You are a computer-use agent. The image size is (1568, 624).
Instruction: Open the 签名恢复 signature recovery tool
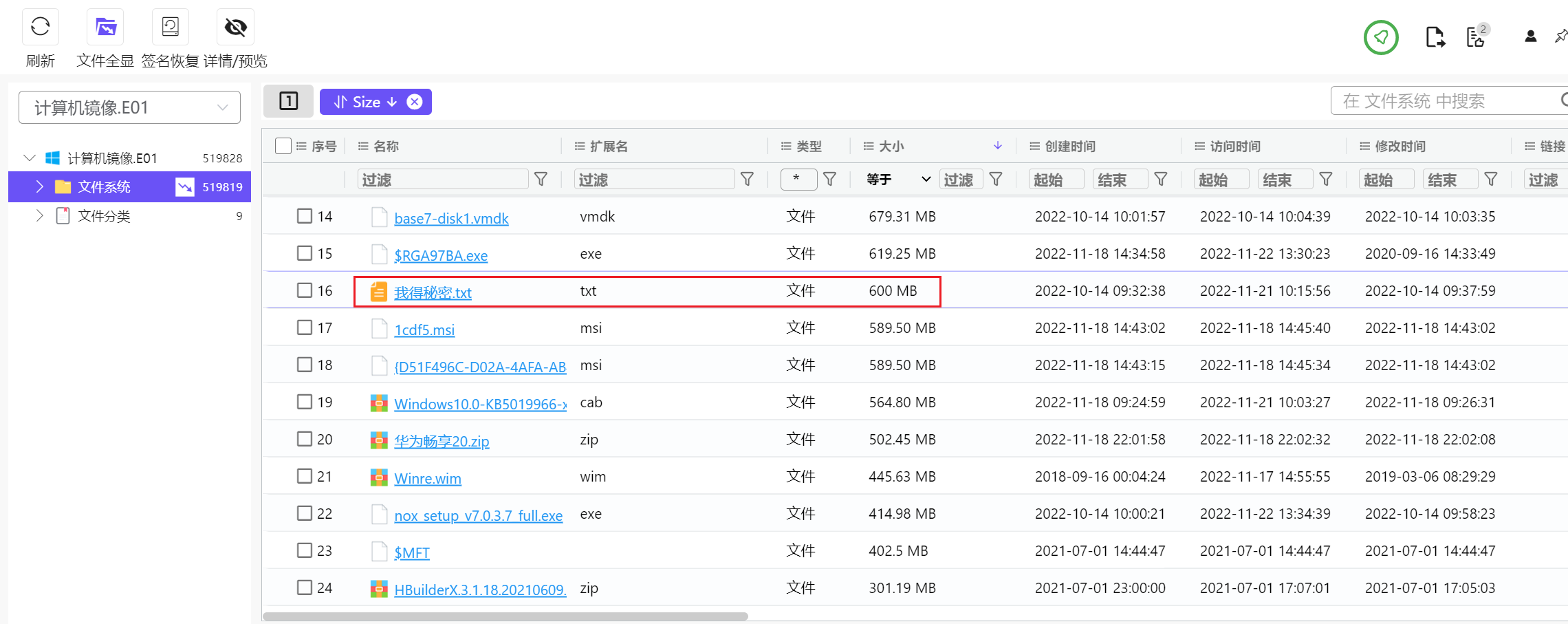[170, 27]
